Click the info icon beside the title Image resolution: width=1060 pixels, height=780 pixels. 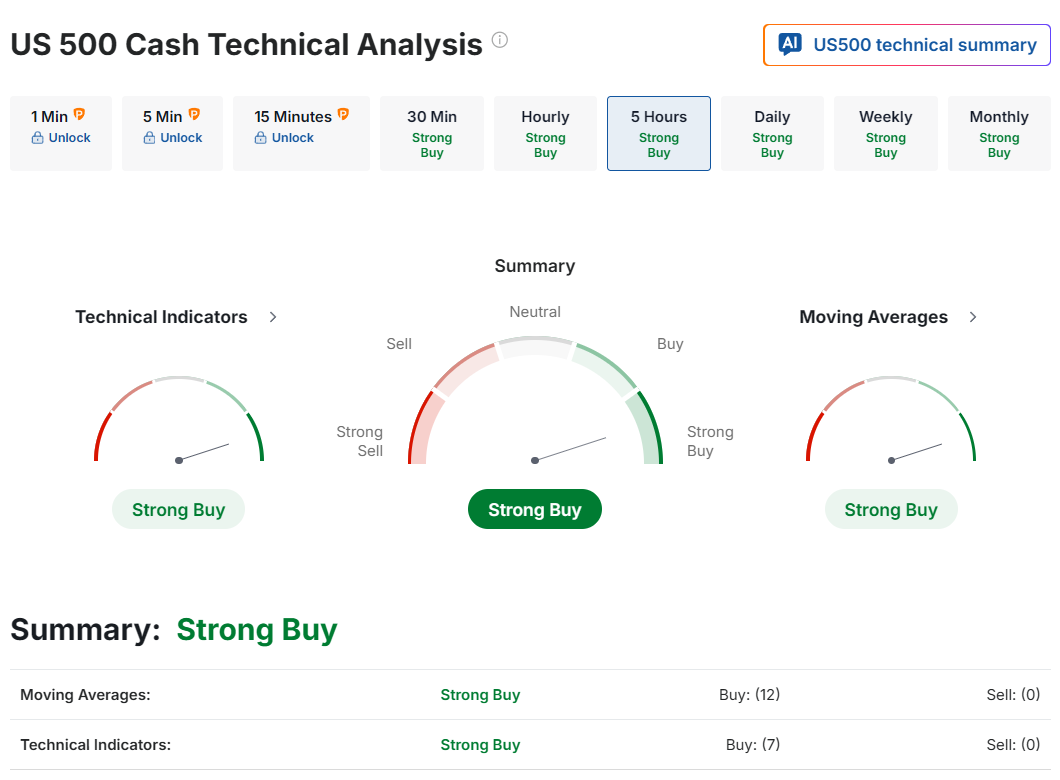500,41
